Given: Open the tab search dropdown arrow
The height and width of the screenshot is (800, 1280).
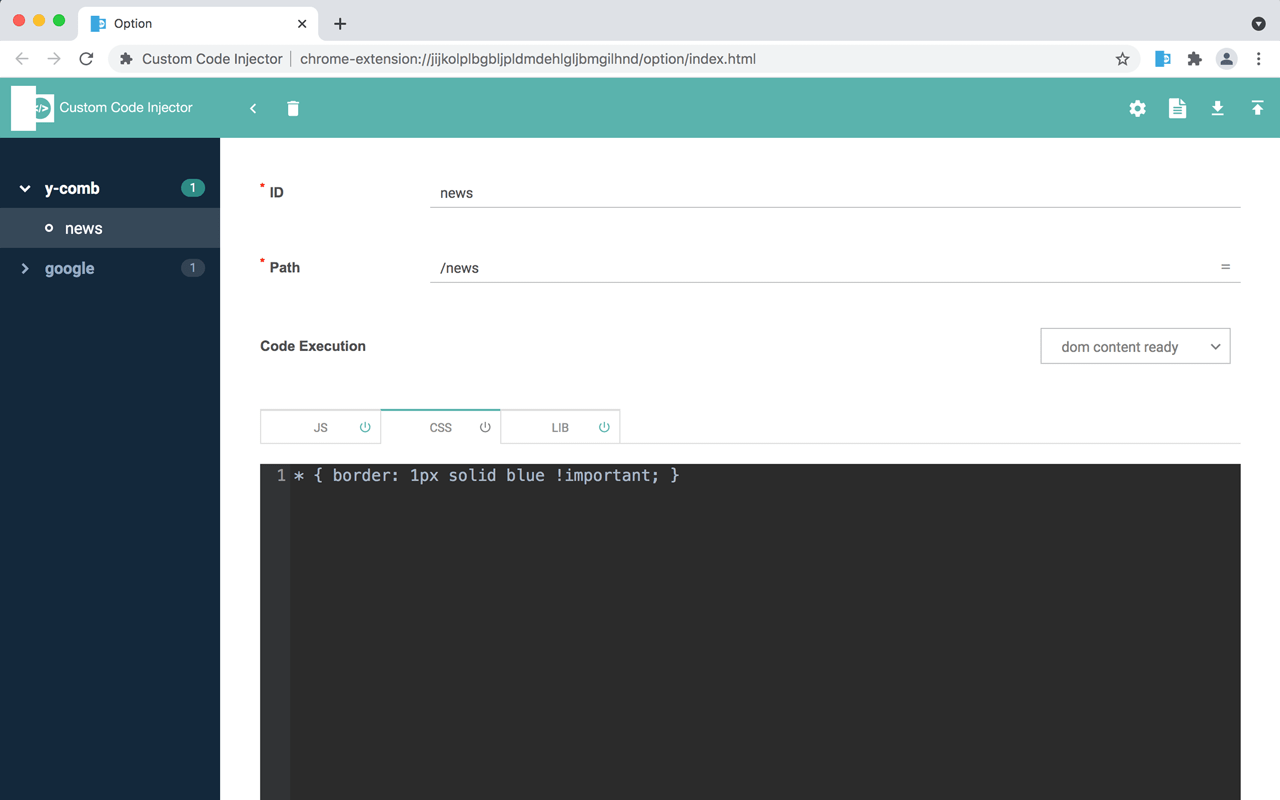Looking at the screenshot, I should (1258, 23).
